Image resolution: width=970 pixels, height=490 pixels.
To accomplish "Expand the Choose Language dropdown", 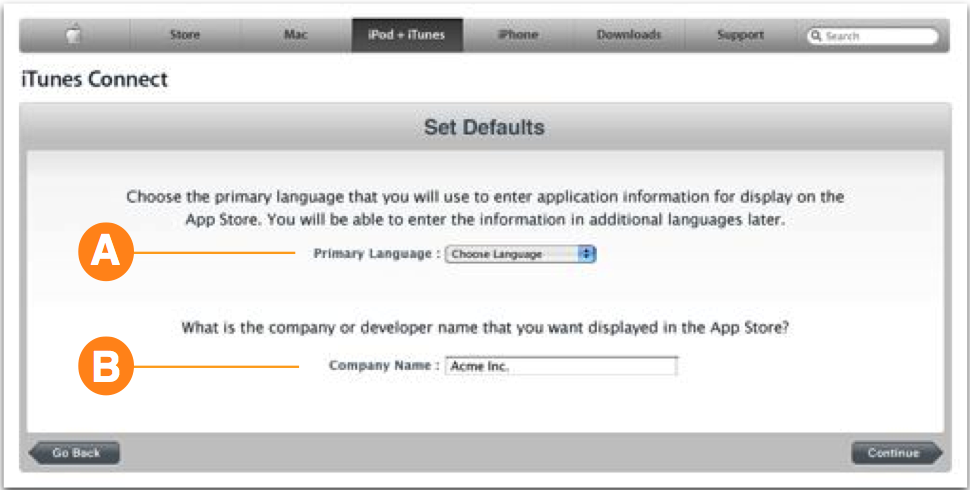I will click(x=520, y=254).
